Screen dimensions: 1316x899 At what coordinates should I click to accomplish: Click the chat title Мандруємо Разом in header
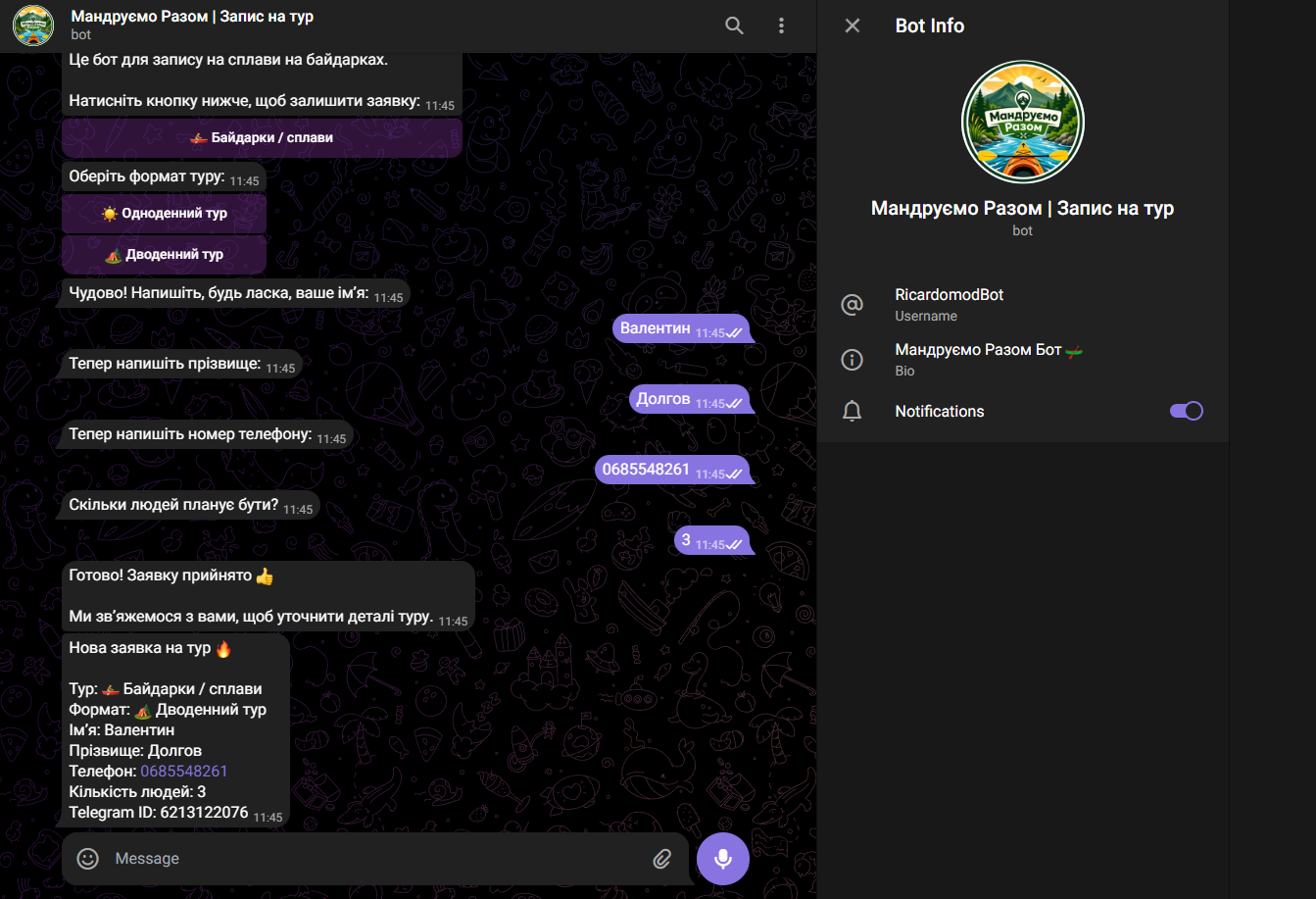193,17
